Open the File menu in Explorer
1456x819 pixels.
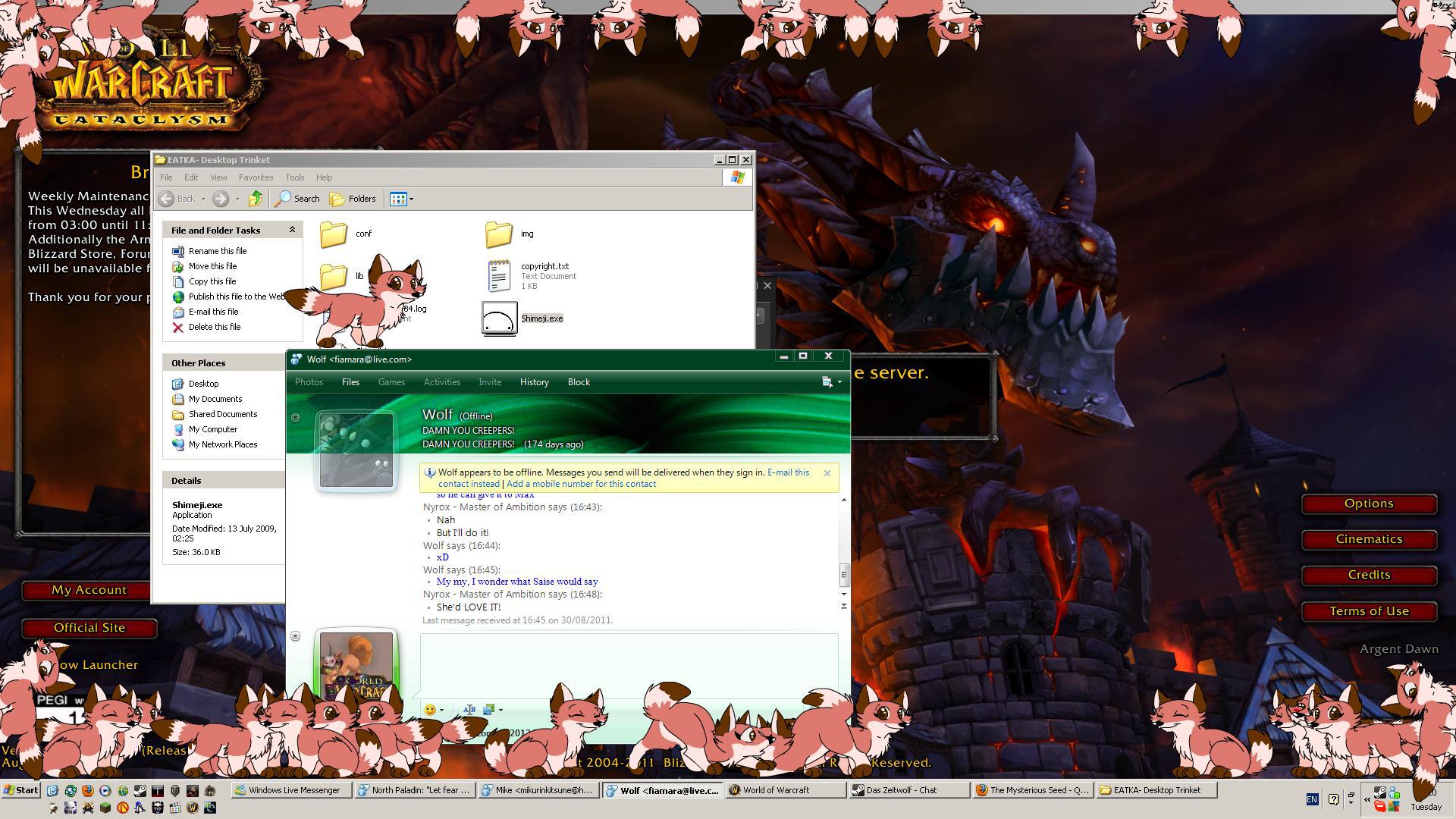(166, 177)
